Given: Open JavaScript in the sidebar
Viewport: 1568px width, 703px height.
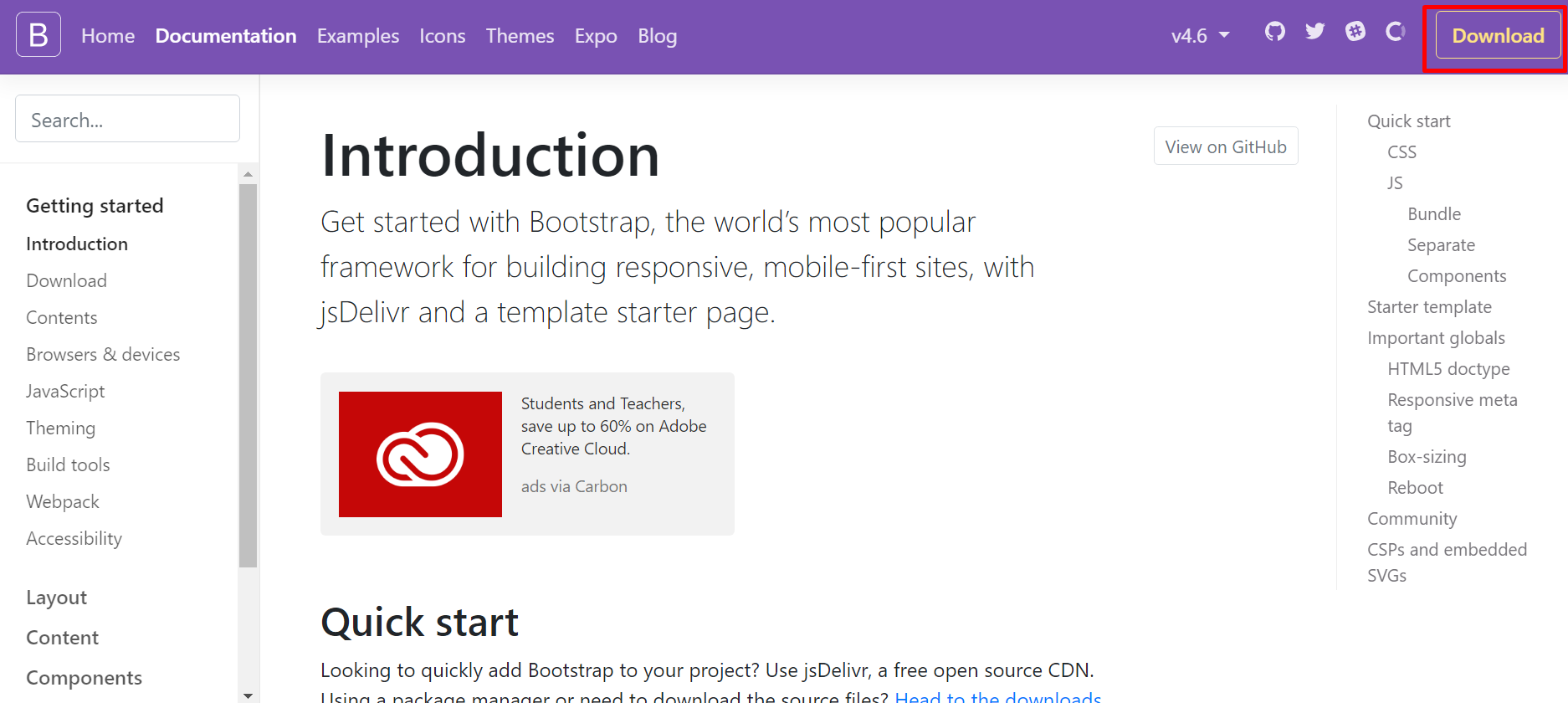Looking at the screenshot, I should click(65, 391).
